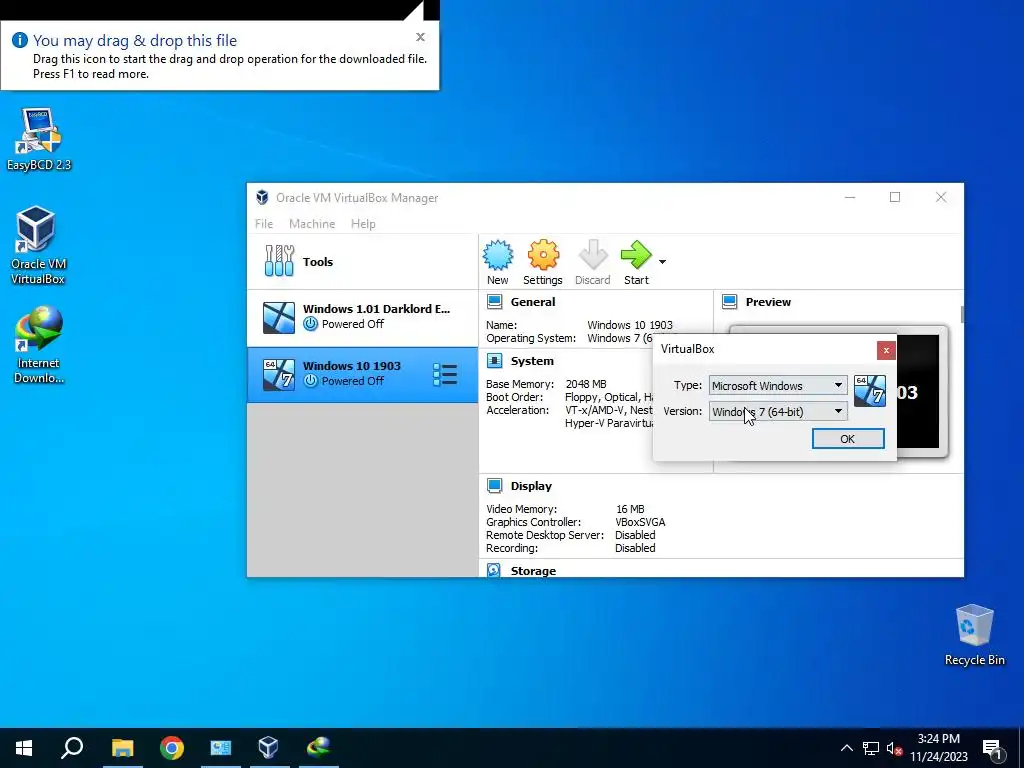Click the network tray icon
The width and height of the screenshot is (1024, 768).
[x=871, y=748]
